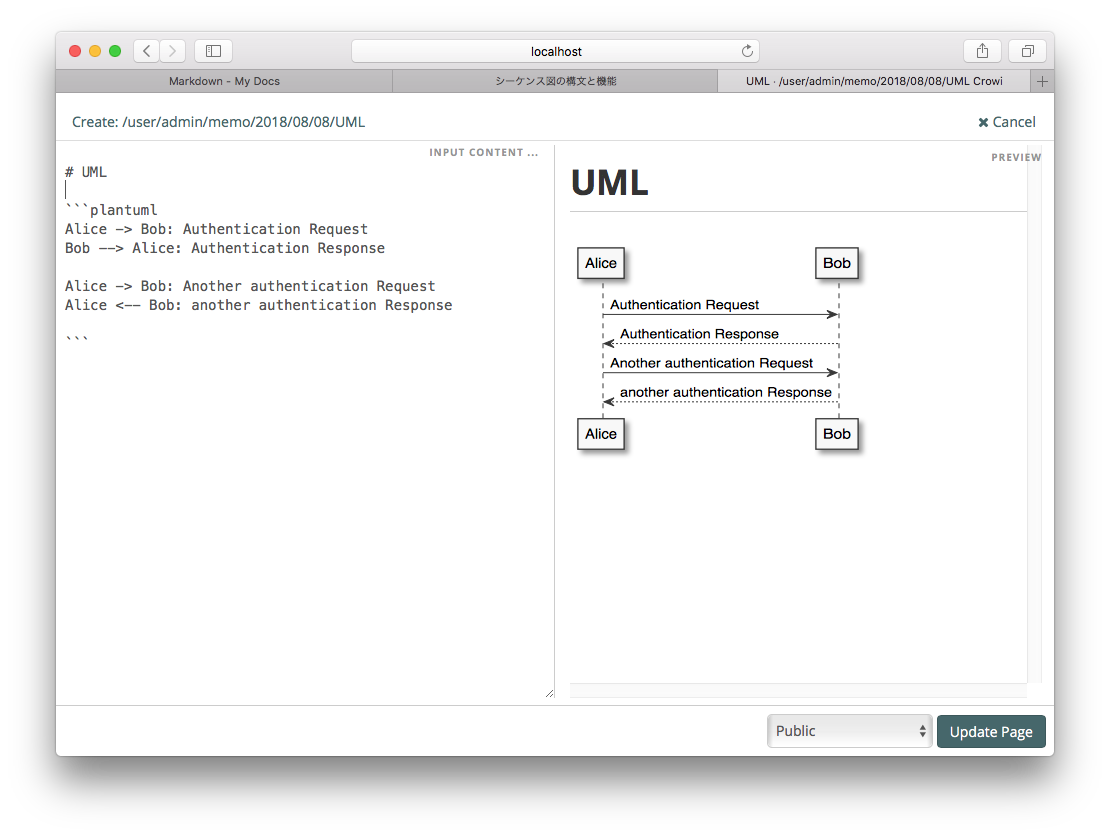Cancel the page creation
The width and height of the screenshot is (1110, 836).
(x=1007, y=122)
